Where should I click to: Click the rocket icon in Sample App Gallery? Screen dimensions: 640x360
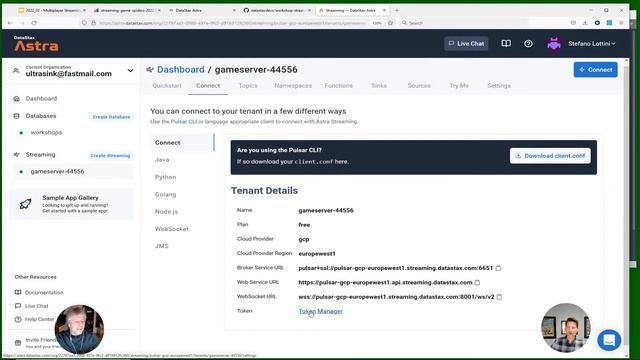(25, 204)
